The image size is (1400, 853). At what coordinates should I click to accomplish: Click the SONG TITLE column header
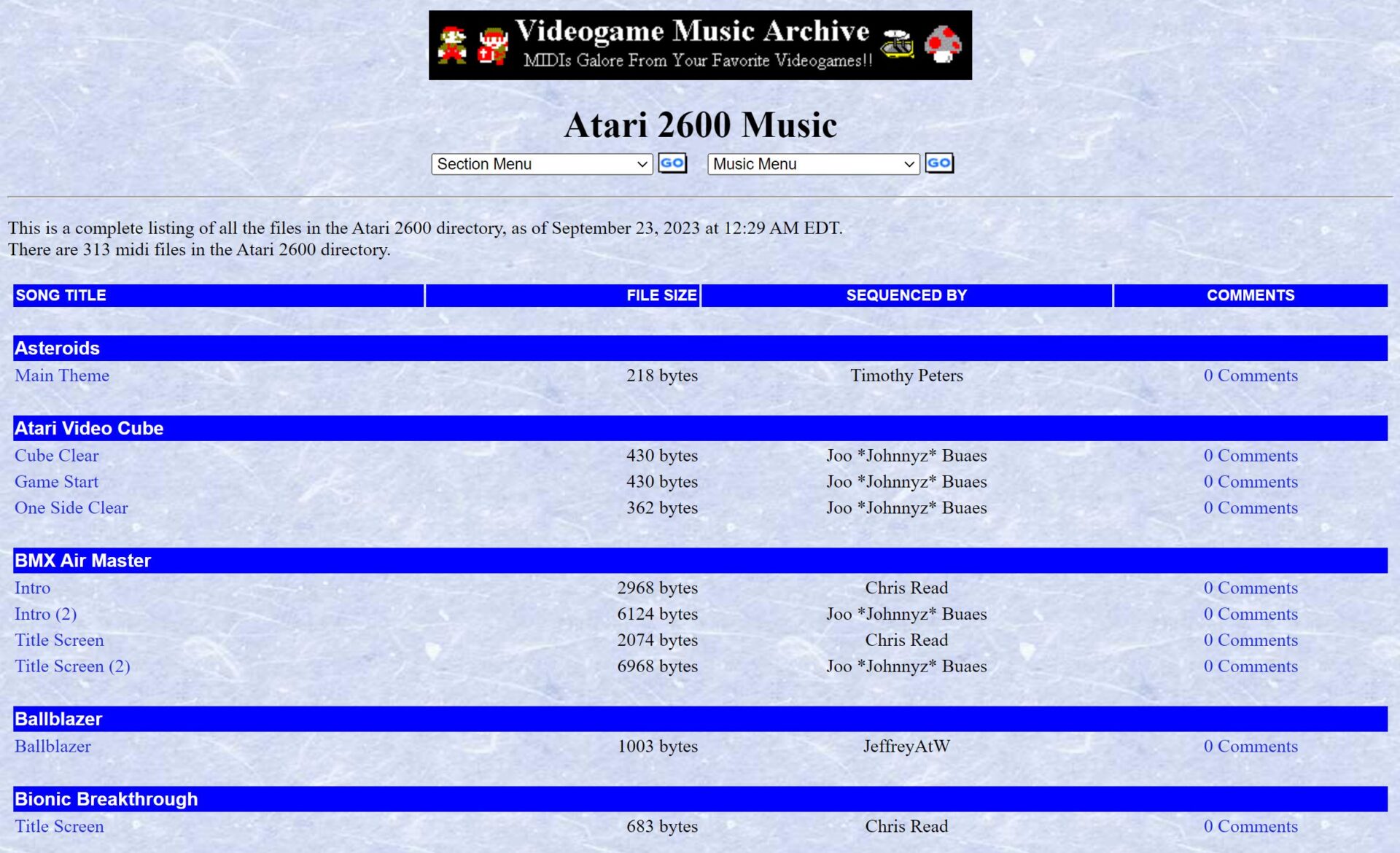click(x=61, y=295)
